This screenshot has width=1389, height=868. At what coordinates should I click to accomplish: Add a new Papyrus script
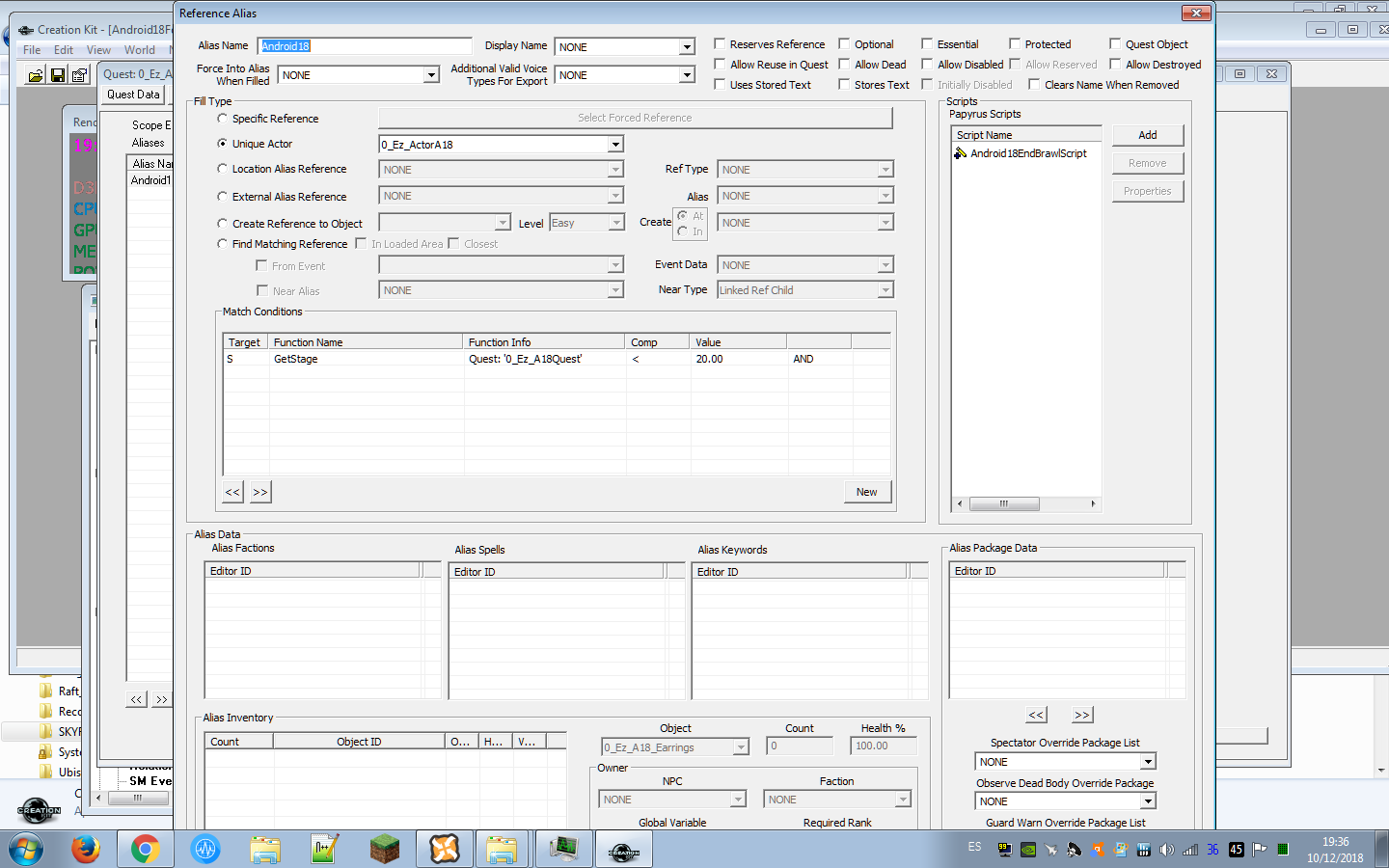click(1147, 134)
